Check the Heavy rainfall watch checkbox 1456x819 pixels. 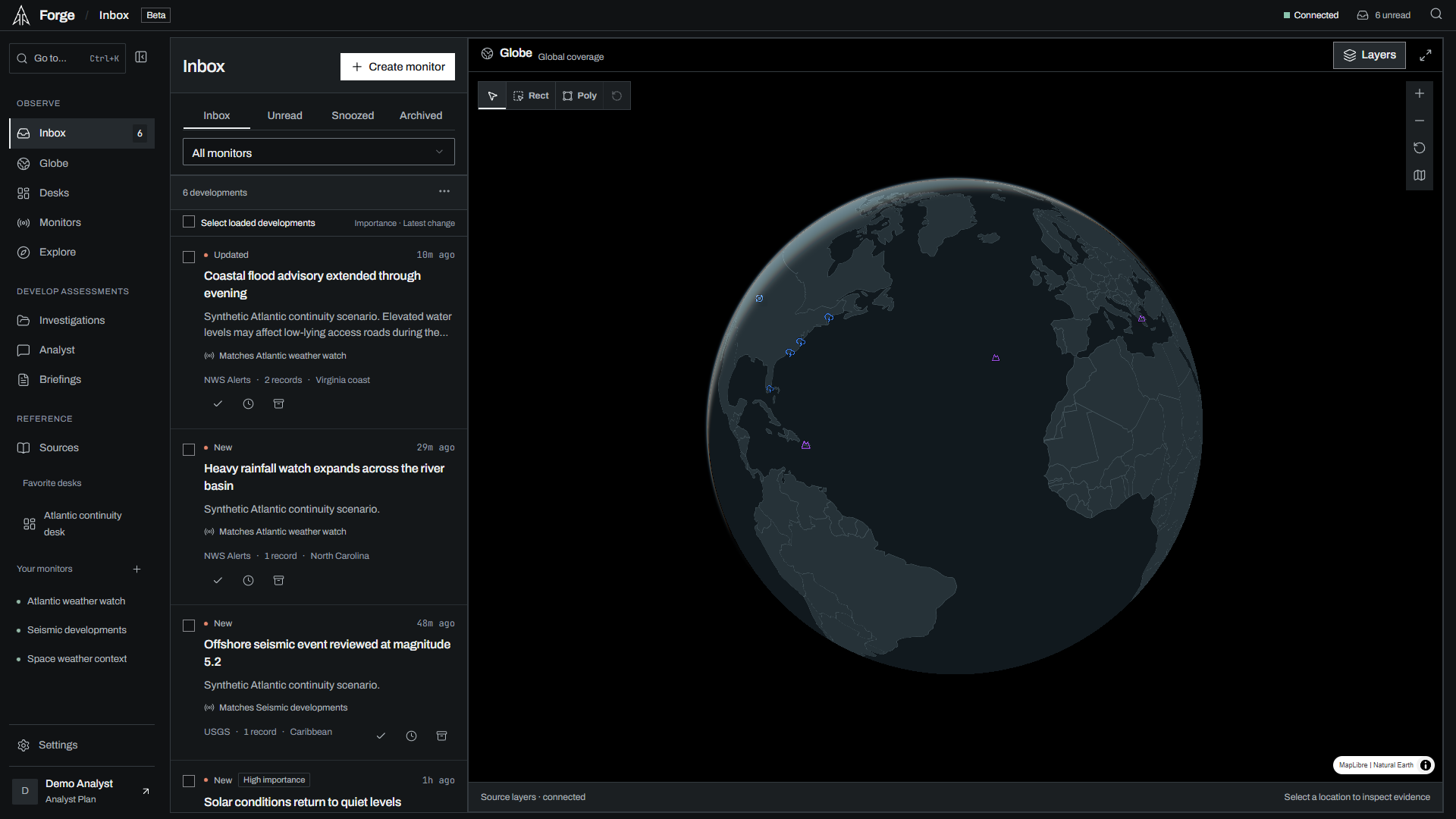pyautogui.click(x=189, y=450)
